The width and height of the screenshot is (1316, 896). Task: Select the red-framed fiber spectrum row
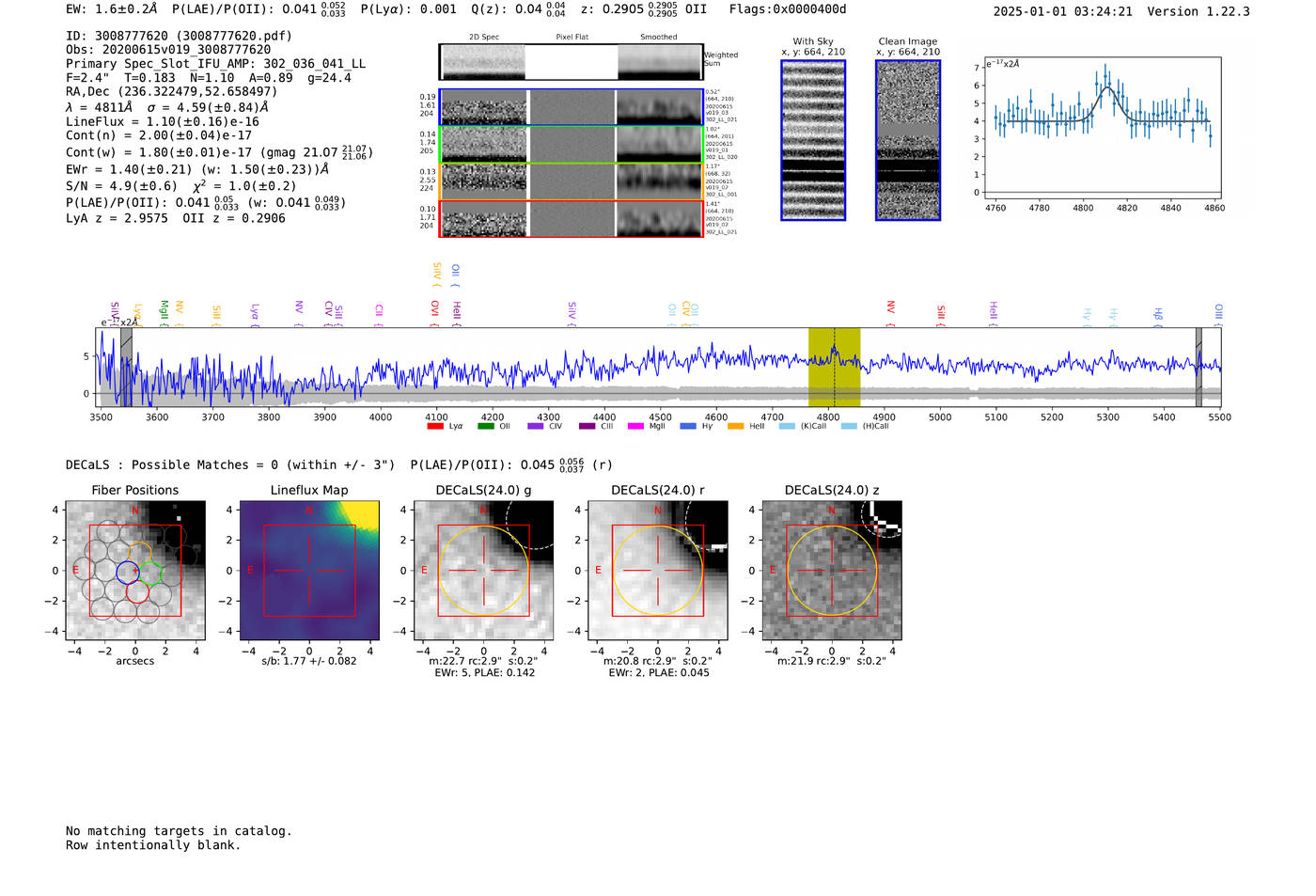[572, 219]
